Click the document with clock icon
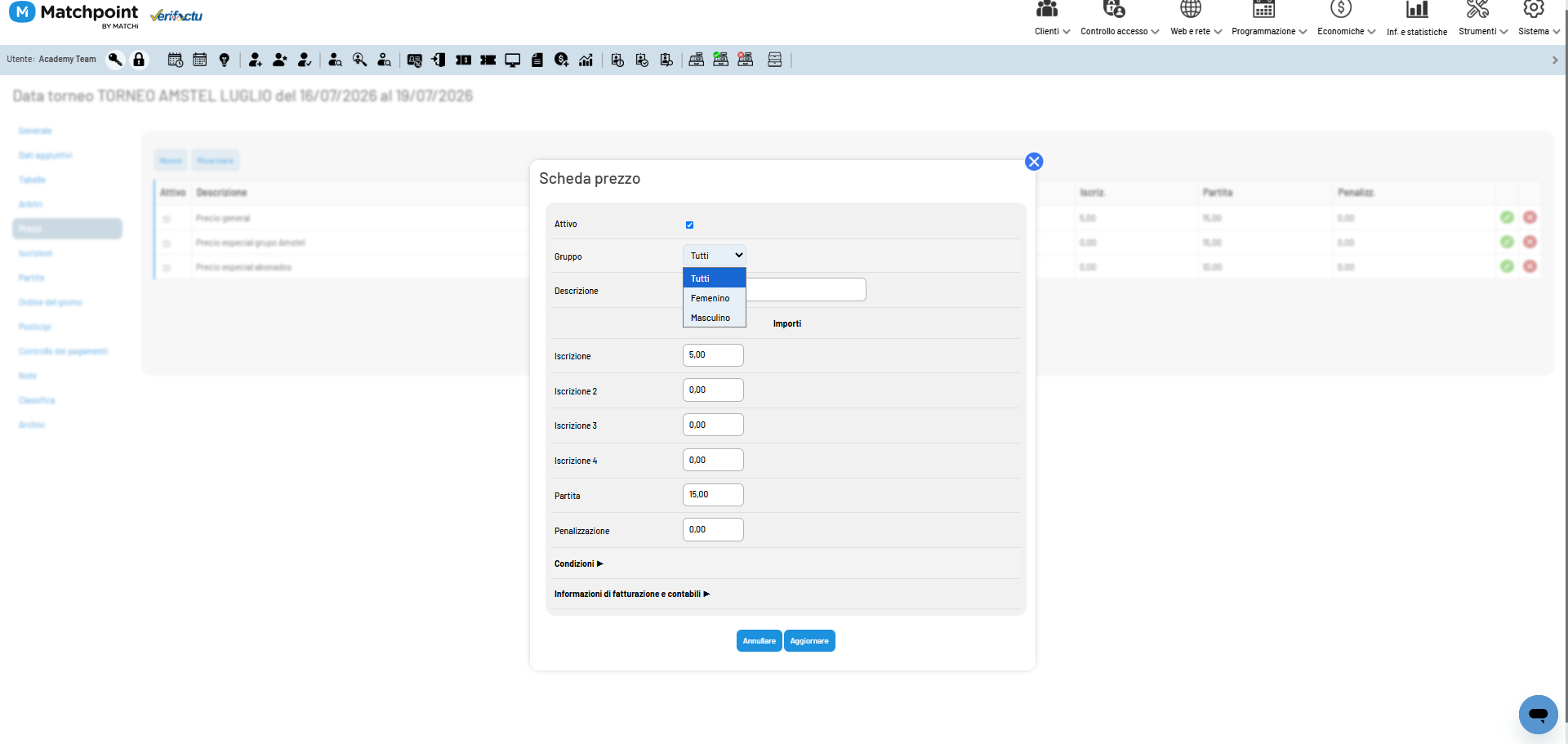 (x=617, y=60)
